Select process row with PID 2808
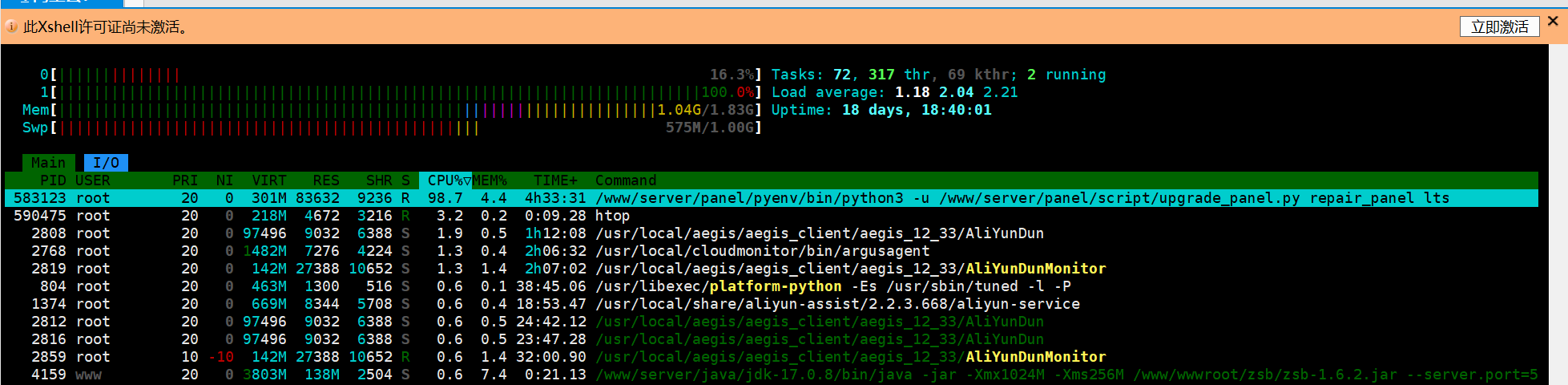Image resolution: width=1568 pixels, height=385 pixels. (771, 233)
